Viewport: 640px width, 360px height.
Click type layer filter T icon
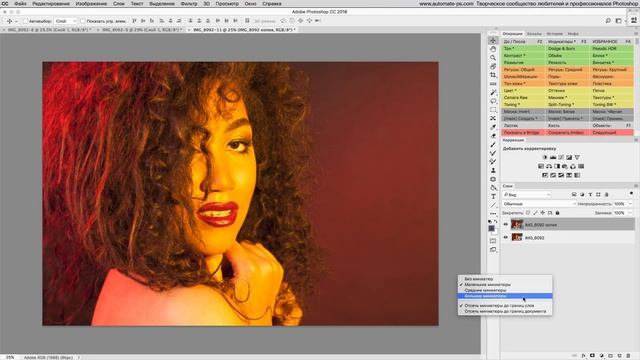click(x=590, y=195)
